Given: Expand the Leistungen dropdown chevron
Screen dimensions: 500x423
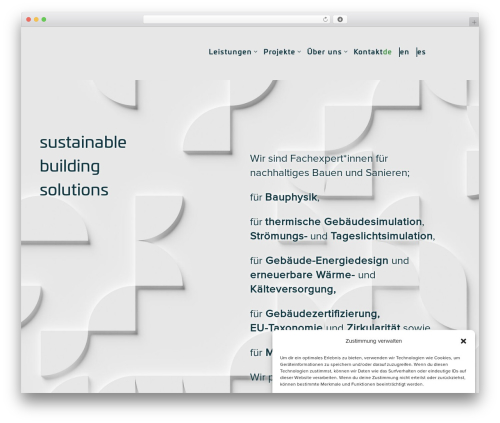Looking at the screenshot, I should (x=255, y=52).
